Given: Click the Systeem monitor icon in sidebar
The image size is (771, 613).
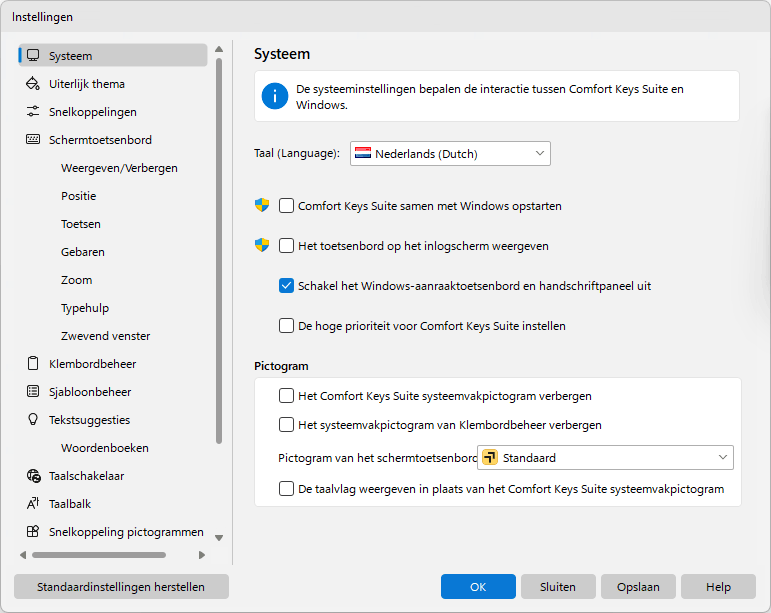Looking at the screenshot, I should coord(33,56).
